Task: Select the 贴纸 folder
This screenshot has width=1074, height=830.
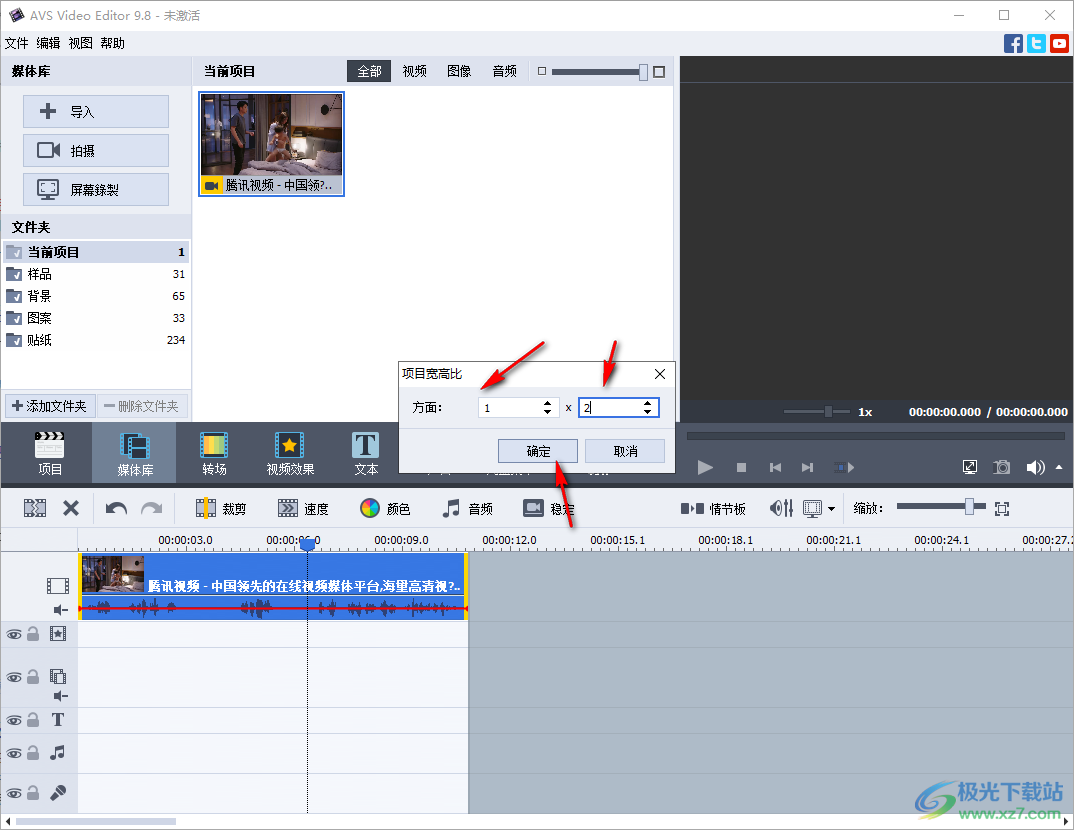Action: pyautogui.click(x=96, y=340)
